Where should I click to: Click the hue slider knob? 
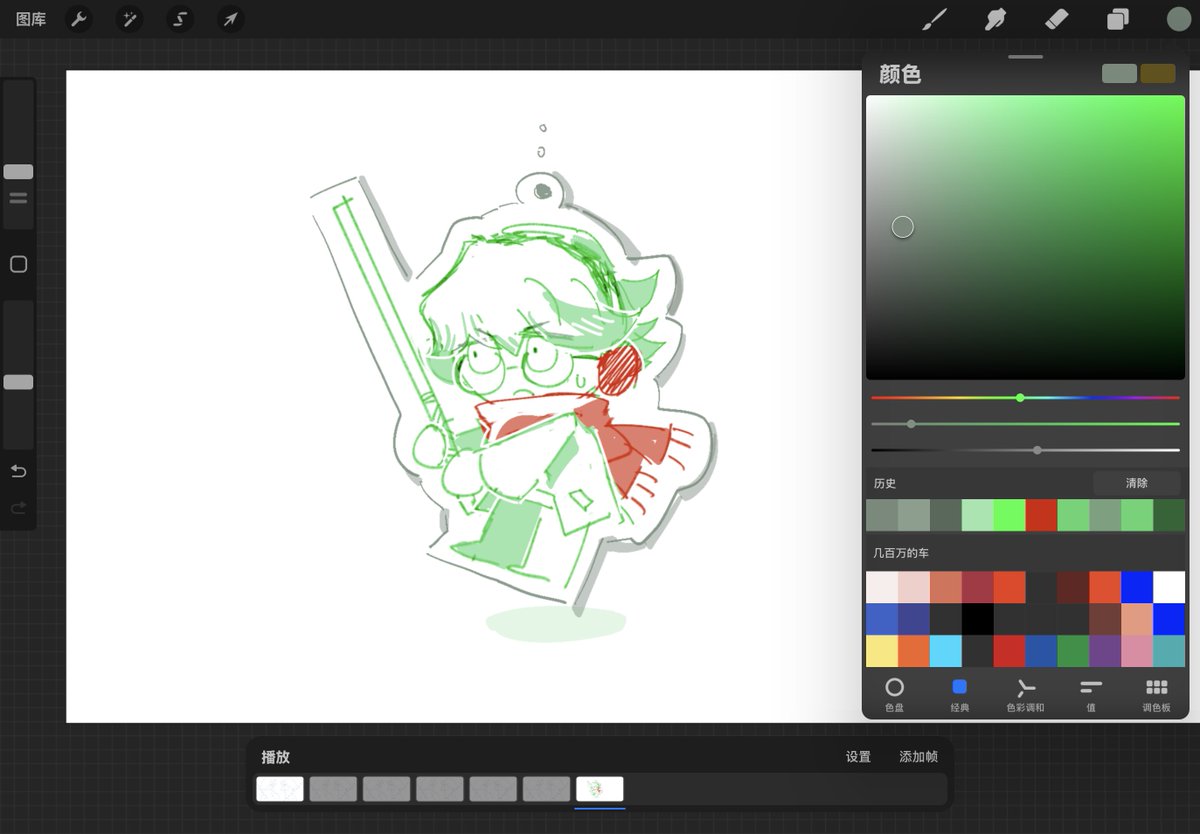tap(1020, 397)
